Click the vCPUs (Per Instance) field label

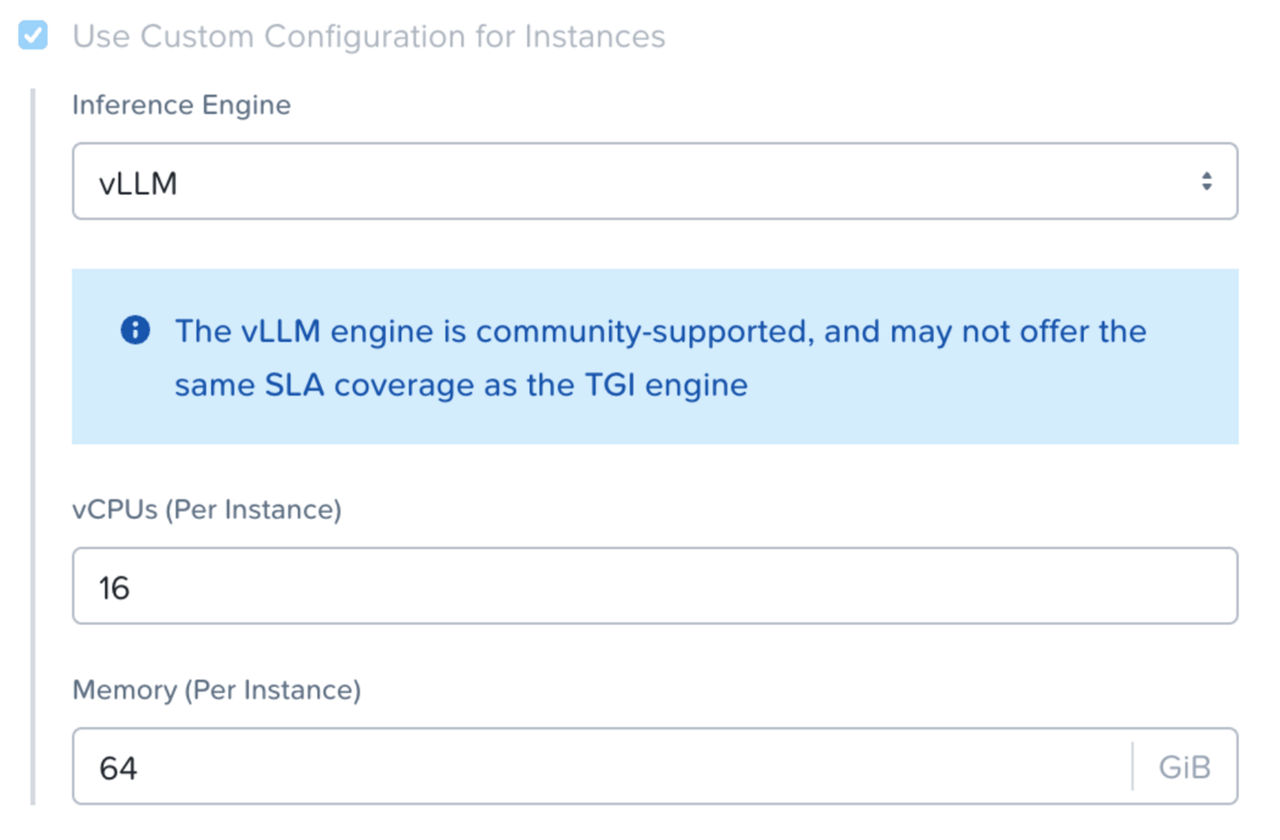[208, 509]
